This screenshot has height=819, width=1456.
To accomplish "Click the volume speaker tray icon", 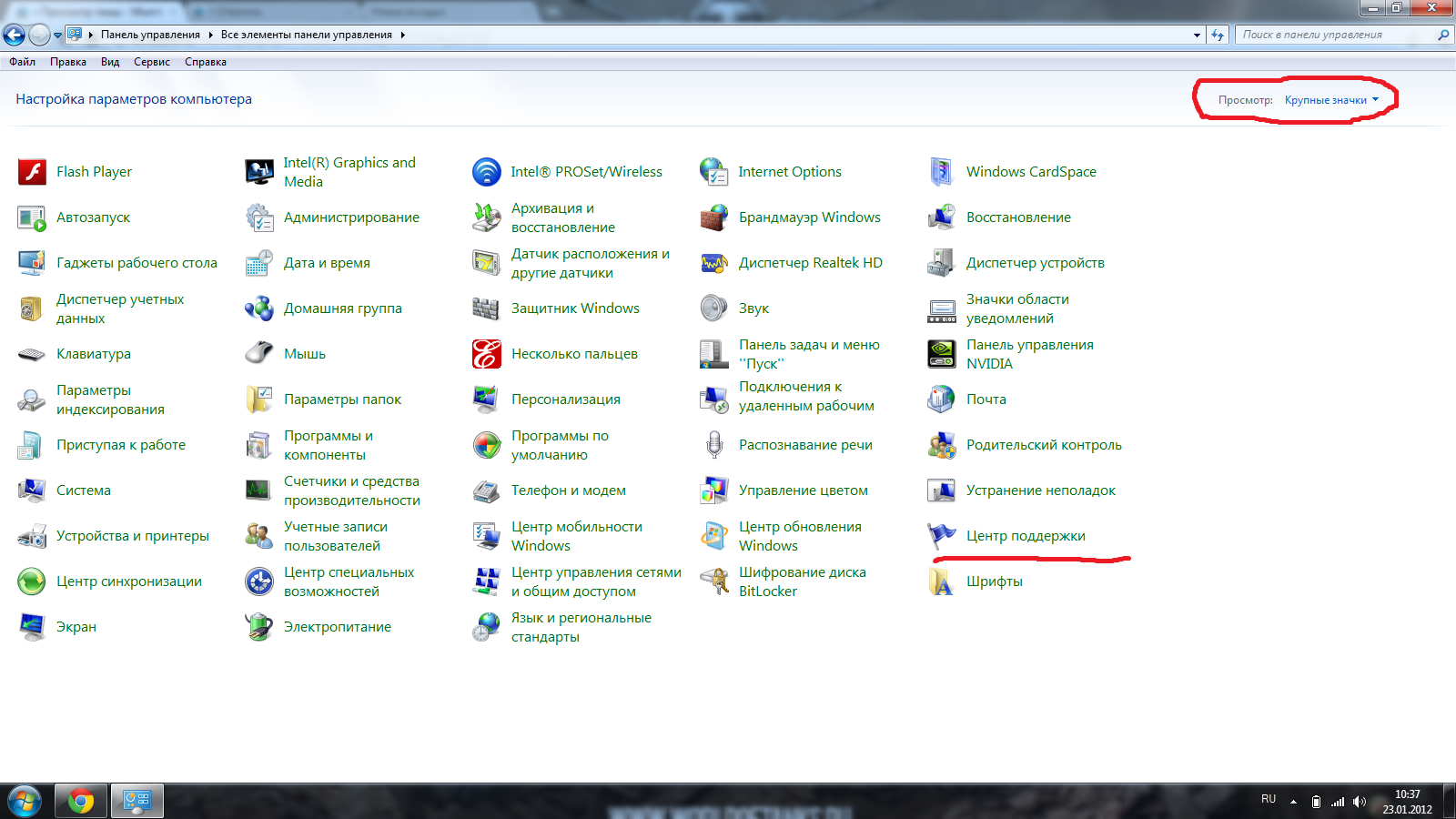I will pos(1360,802).
